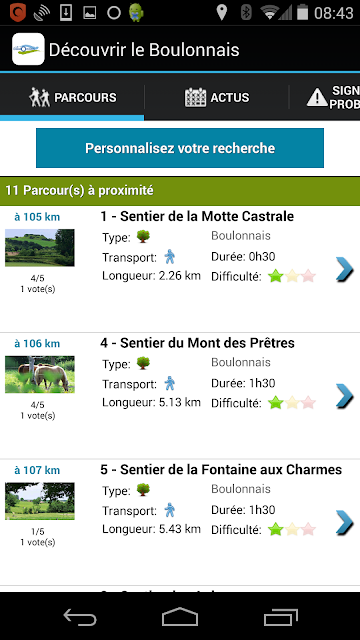360x640 pixels.
Task: Tap the calendar icon on Actus tab
Action: point(196,98)
